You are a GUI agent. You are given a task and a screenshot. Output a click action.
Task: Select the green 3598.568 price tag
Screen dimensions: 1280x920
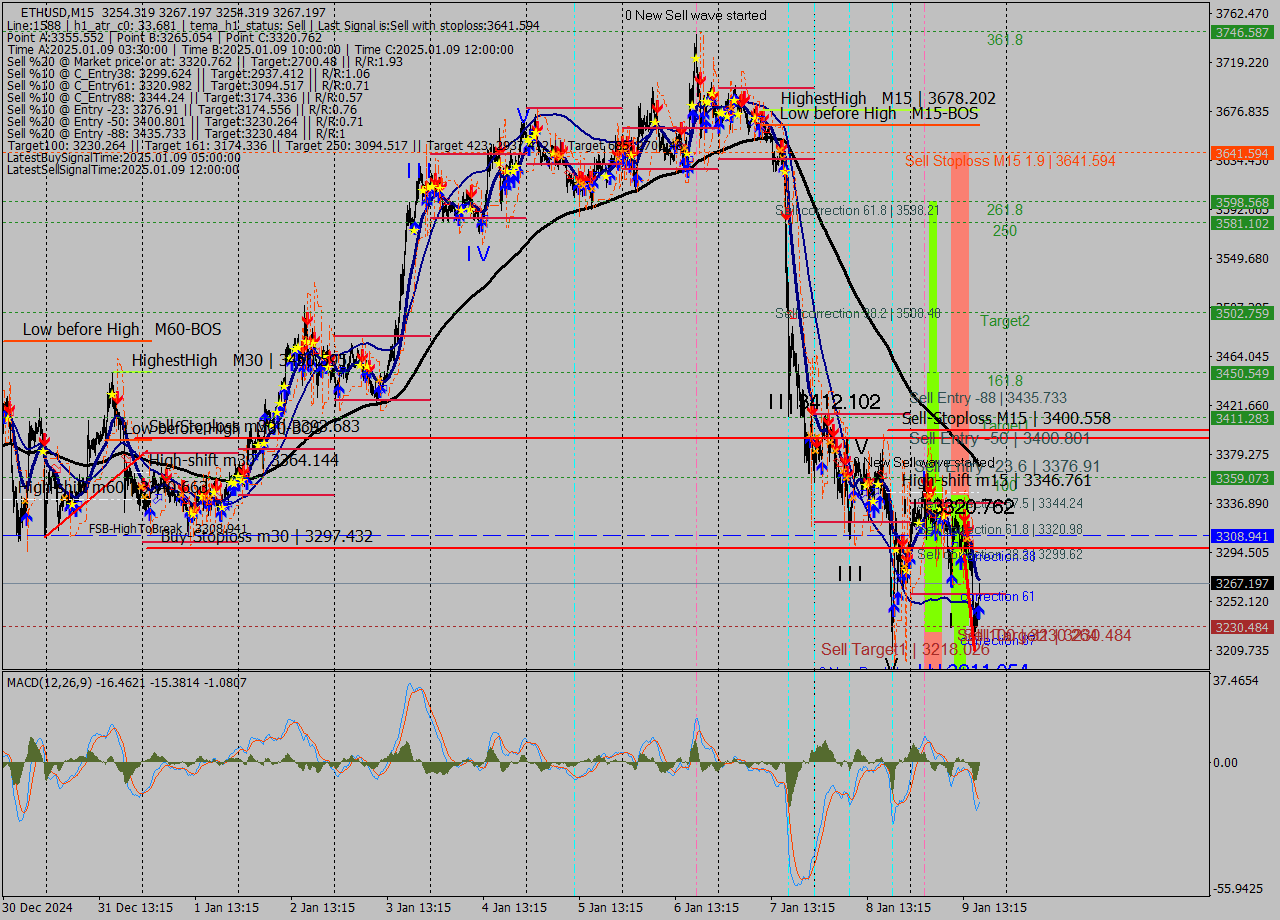(1242, 202)
